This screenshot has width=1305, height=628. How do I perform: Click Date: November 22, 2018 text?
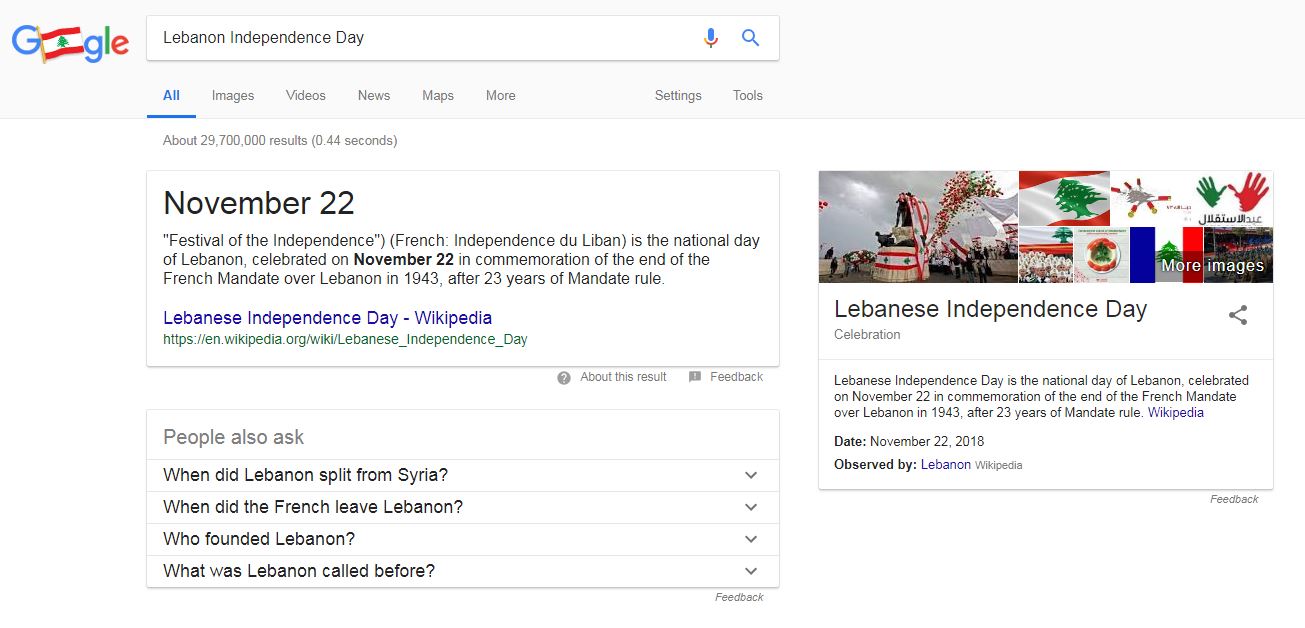[x=909, y=441]
